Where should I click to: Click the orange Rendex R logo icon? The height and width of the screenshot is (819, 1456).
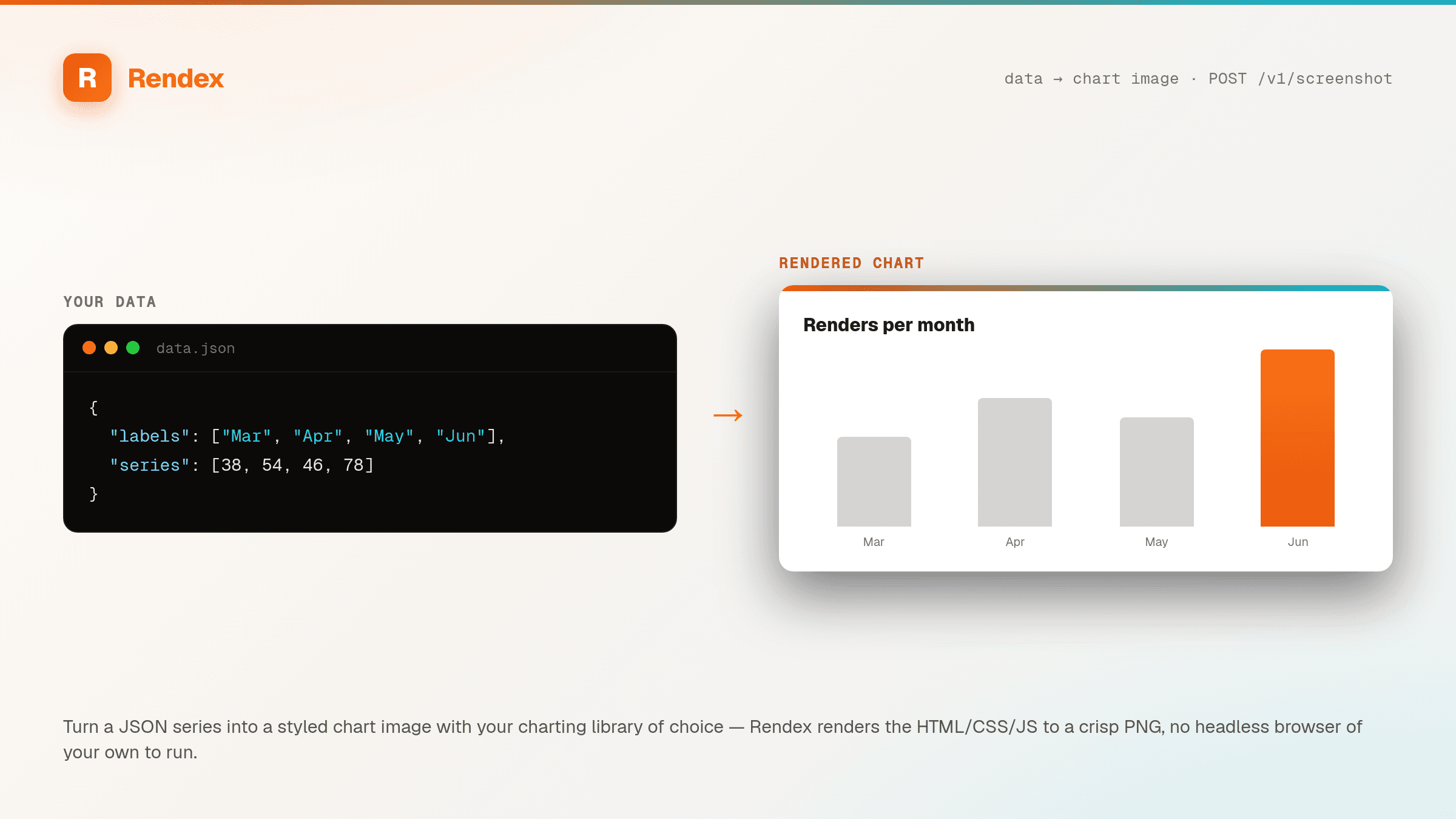click(87, 78)
